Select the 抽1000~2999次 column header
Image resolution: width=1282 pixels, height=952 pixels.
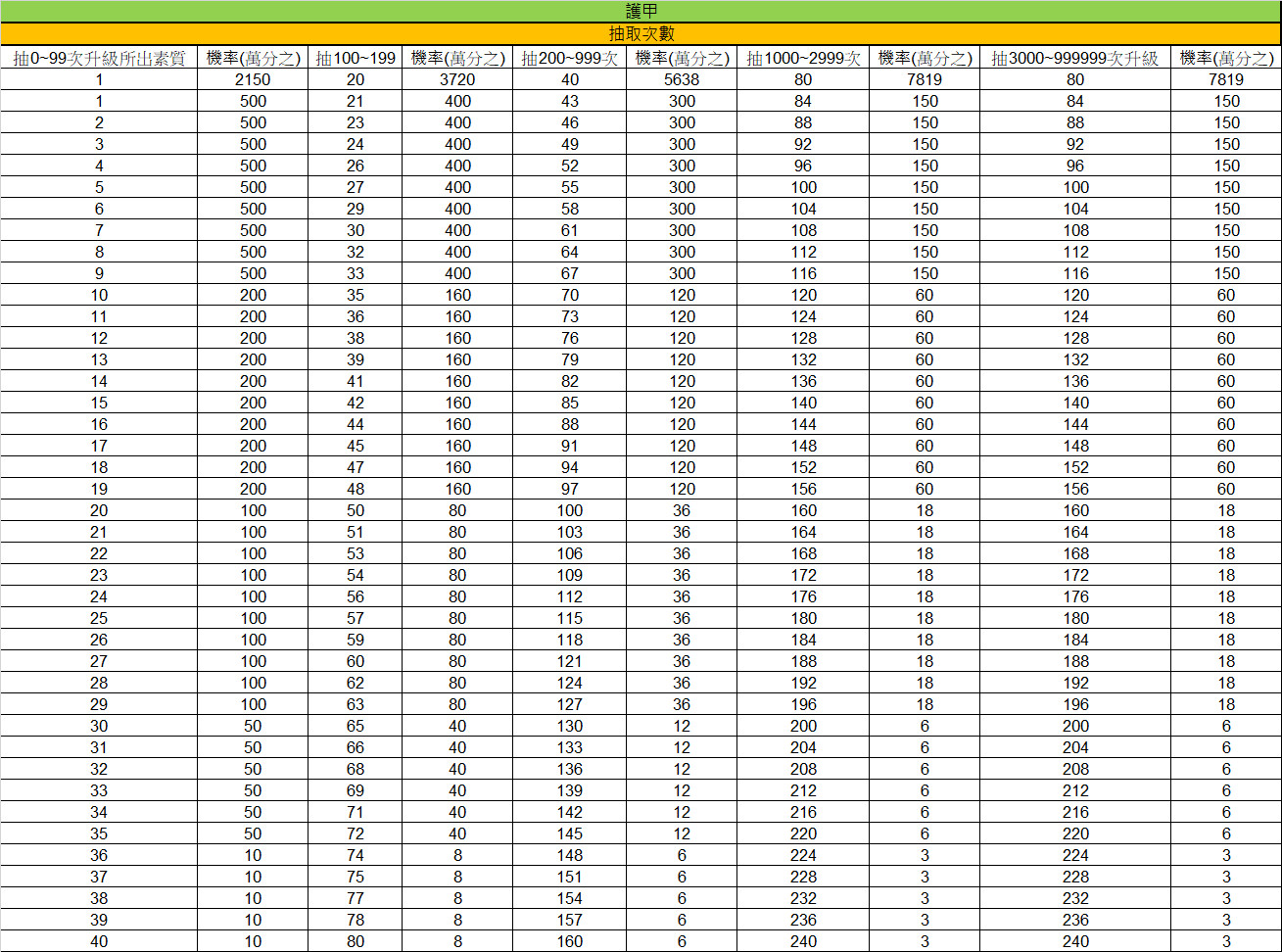click(803, 58)
